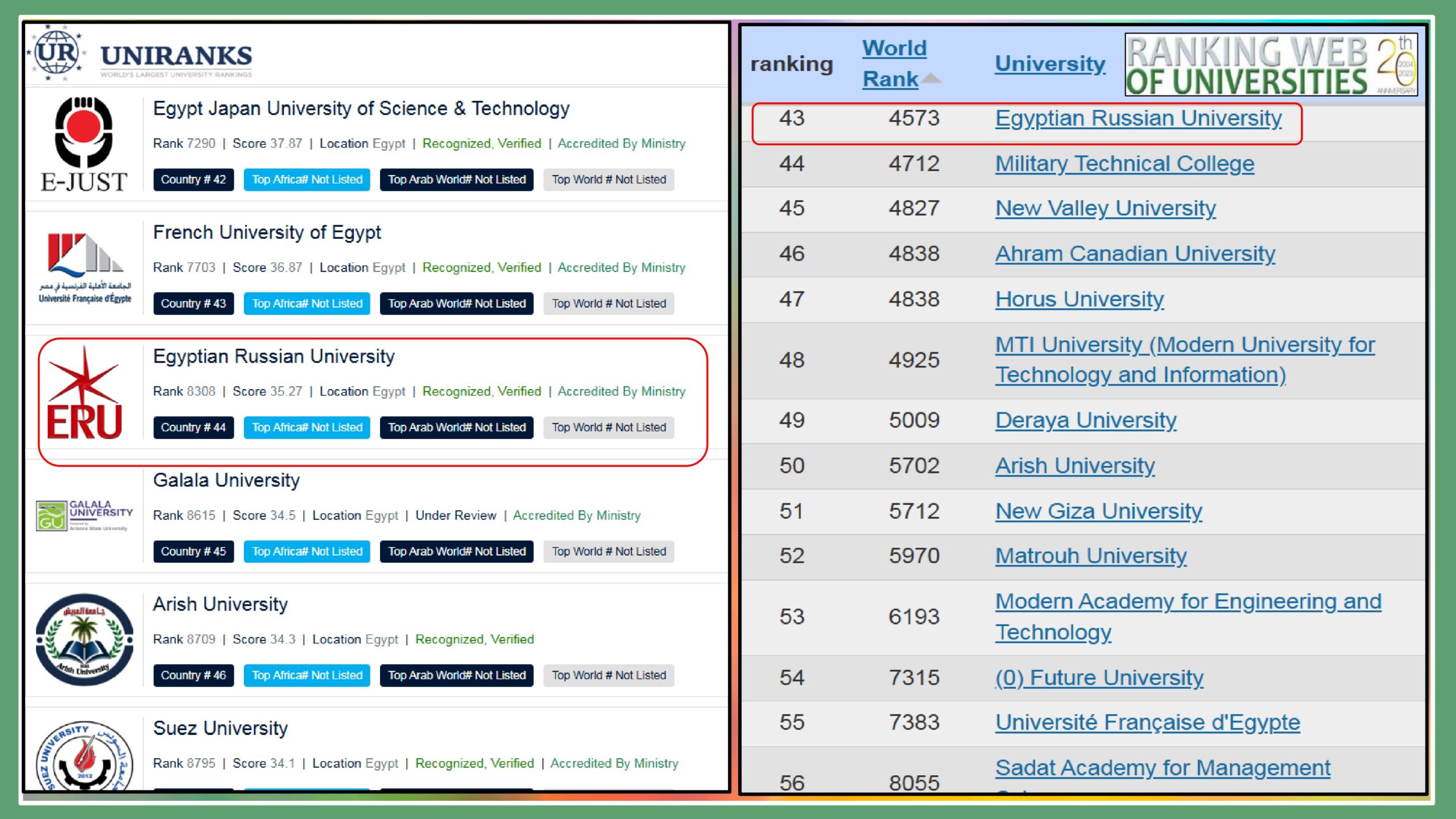Screen dimensions: 1456x819
Task: Click world rank value 4573
Action: (914, 118)
